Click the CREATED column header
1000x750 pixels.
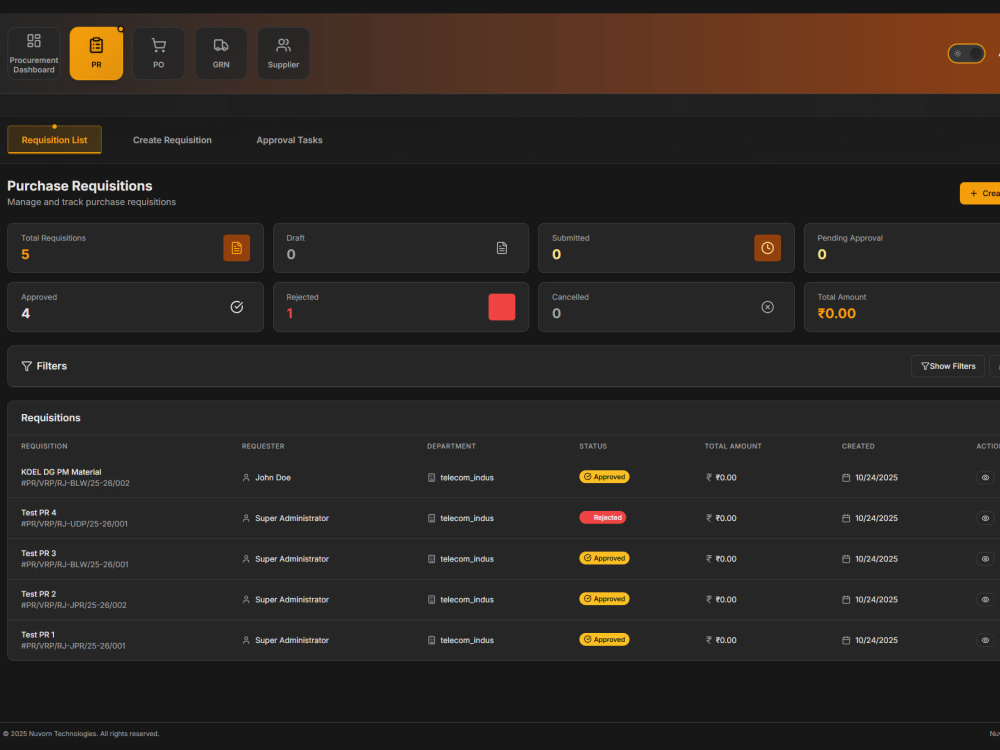858,446
